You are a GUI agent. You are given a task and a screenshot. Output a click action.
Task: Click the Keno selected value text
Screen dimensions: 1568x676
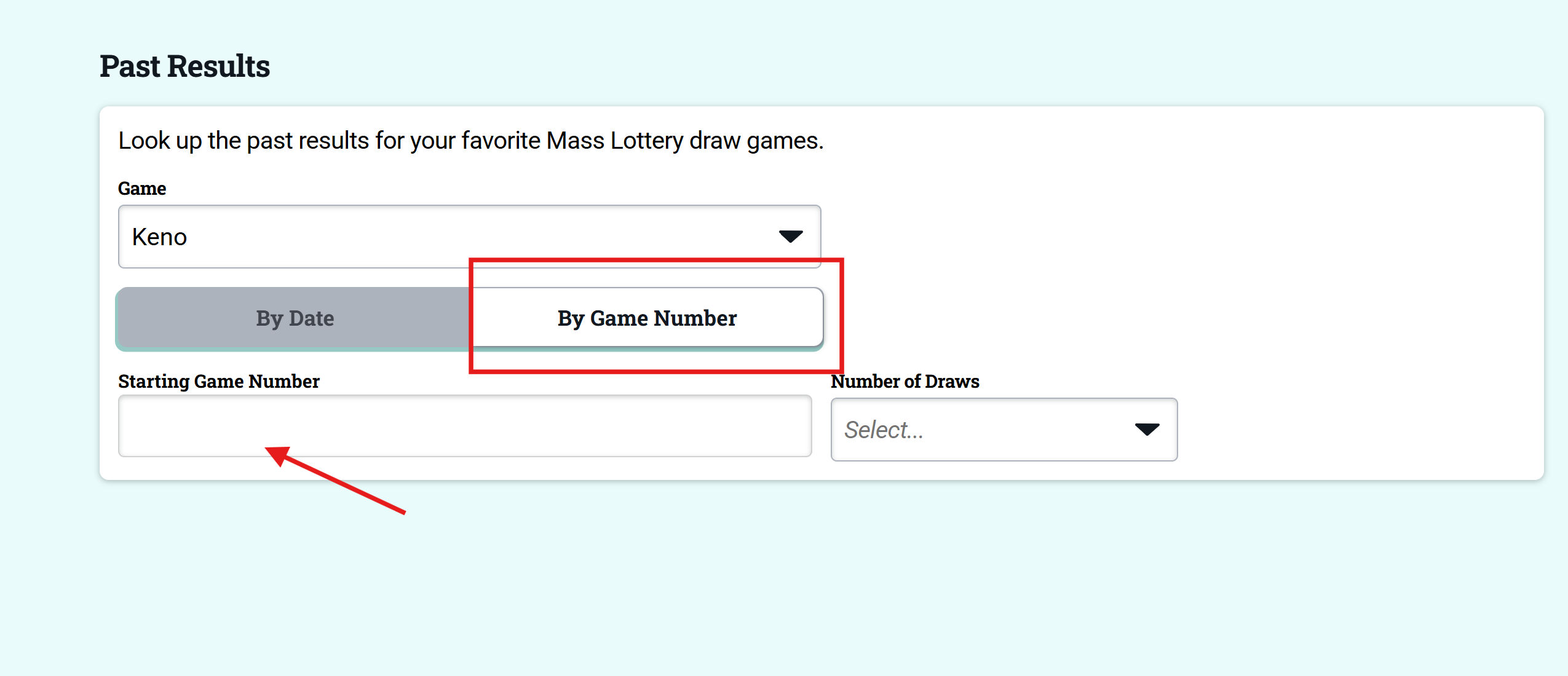[x=159, y=237]
